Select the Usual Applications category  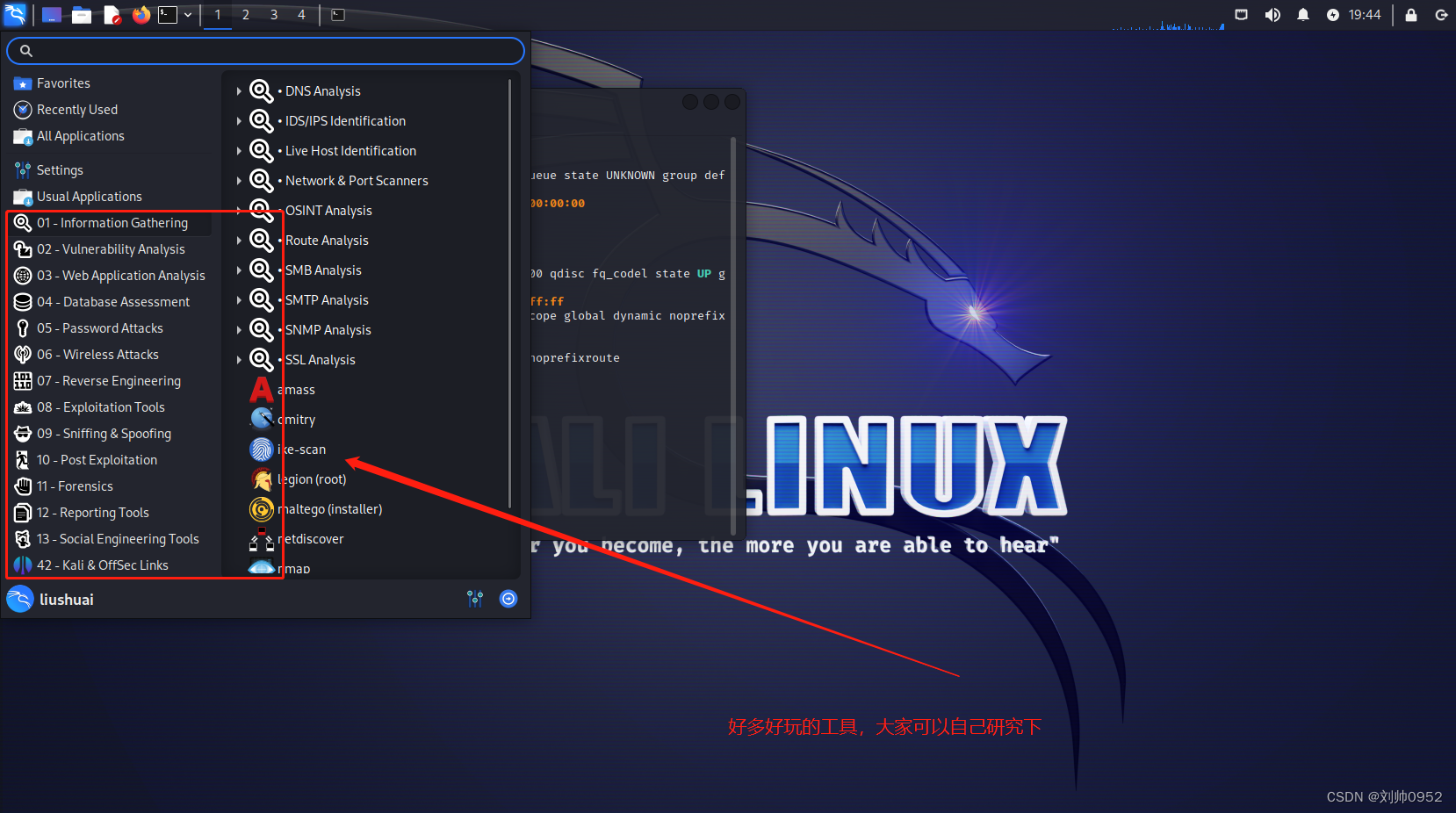coord(110,197)
